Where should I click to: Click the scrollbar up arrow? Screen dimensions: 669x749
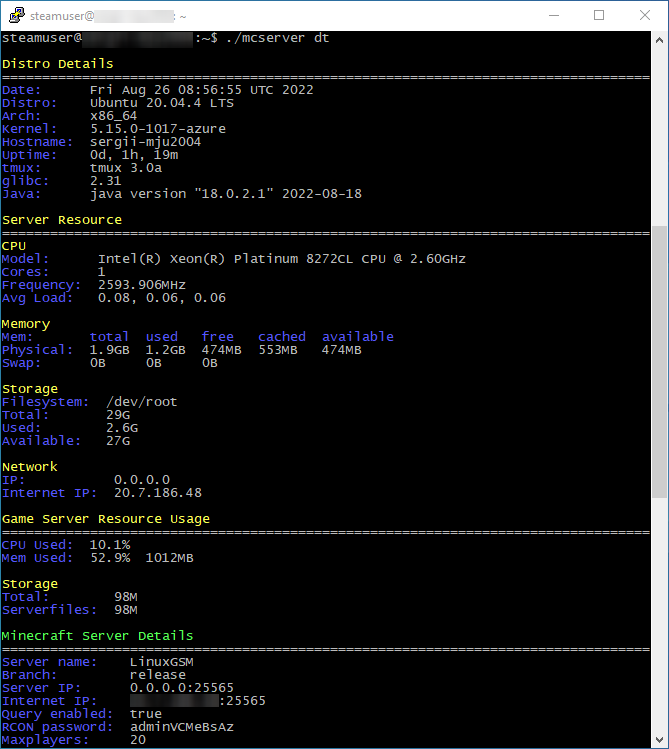coord(659,40)
